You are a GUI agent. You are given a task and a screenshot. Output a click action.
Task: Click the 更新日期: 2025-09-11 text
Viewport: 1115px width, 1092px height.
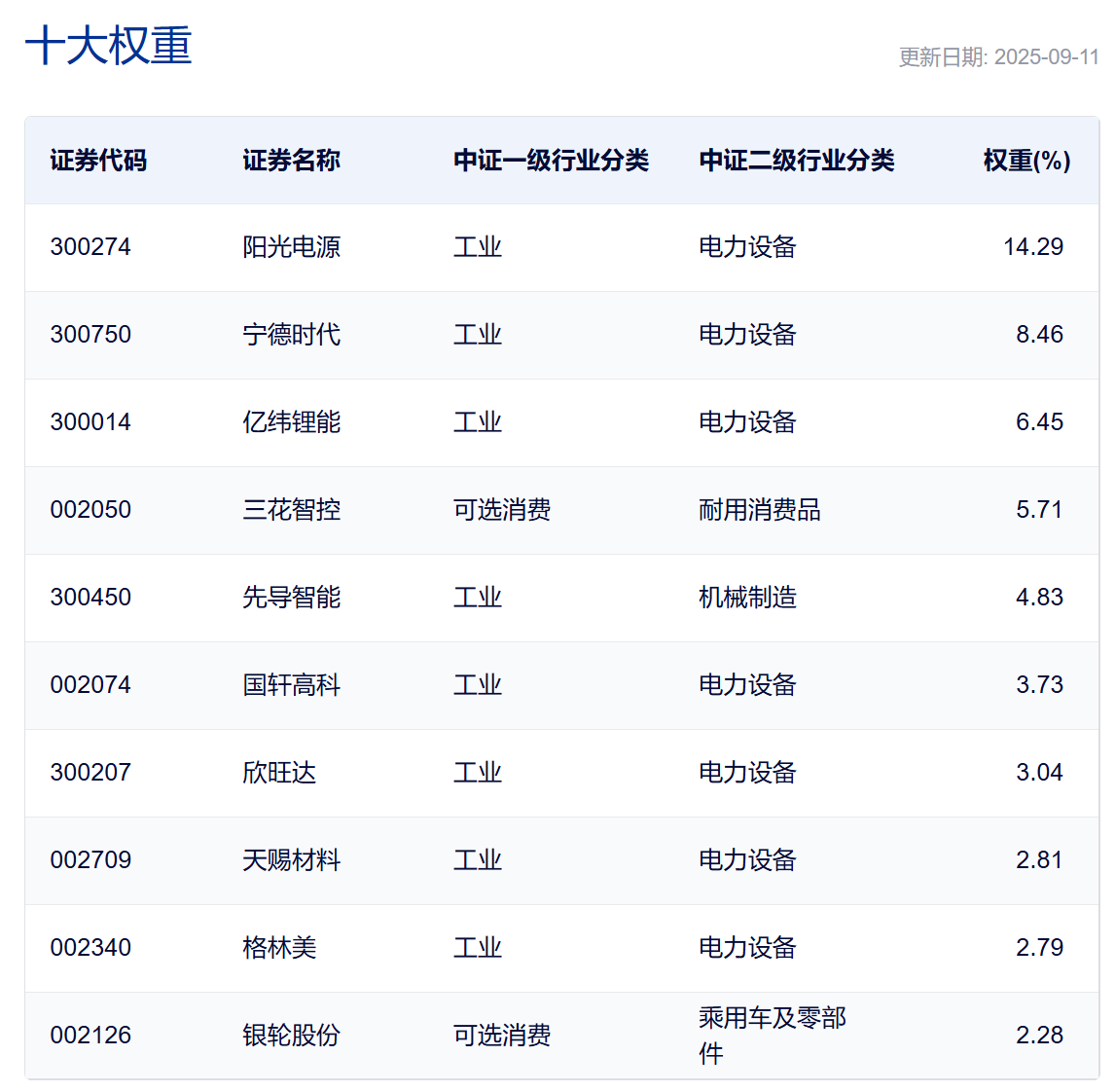click(x=999, y=56)
